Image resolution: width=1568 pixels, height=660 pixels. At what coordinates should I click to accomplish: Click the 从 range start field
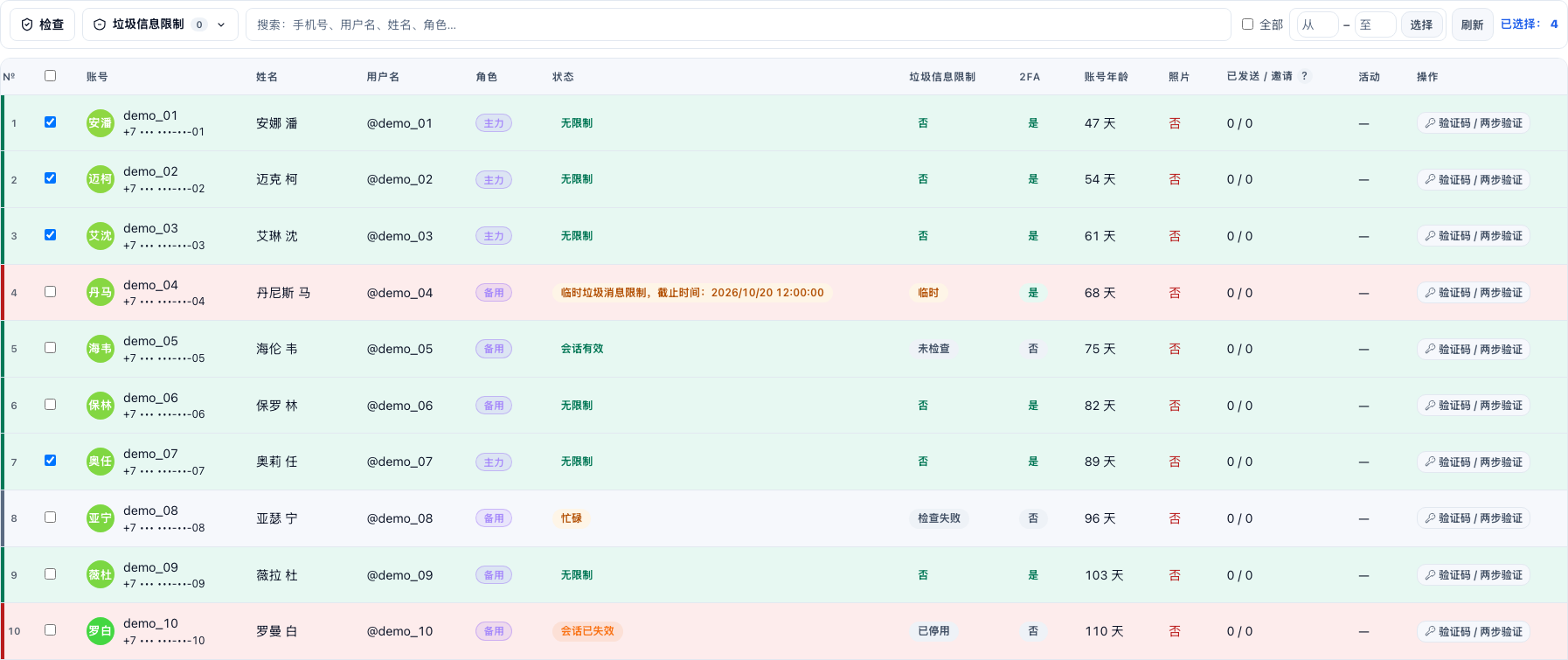[x=1317, y=24]
